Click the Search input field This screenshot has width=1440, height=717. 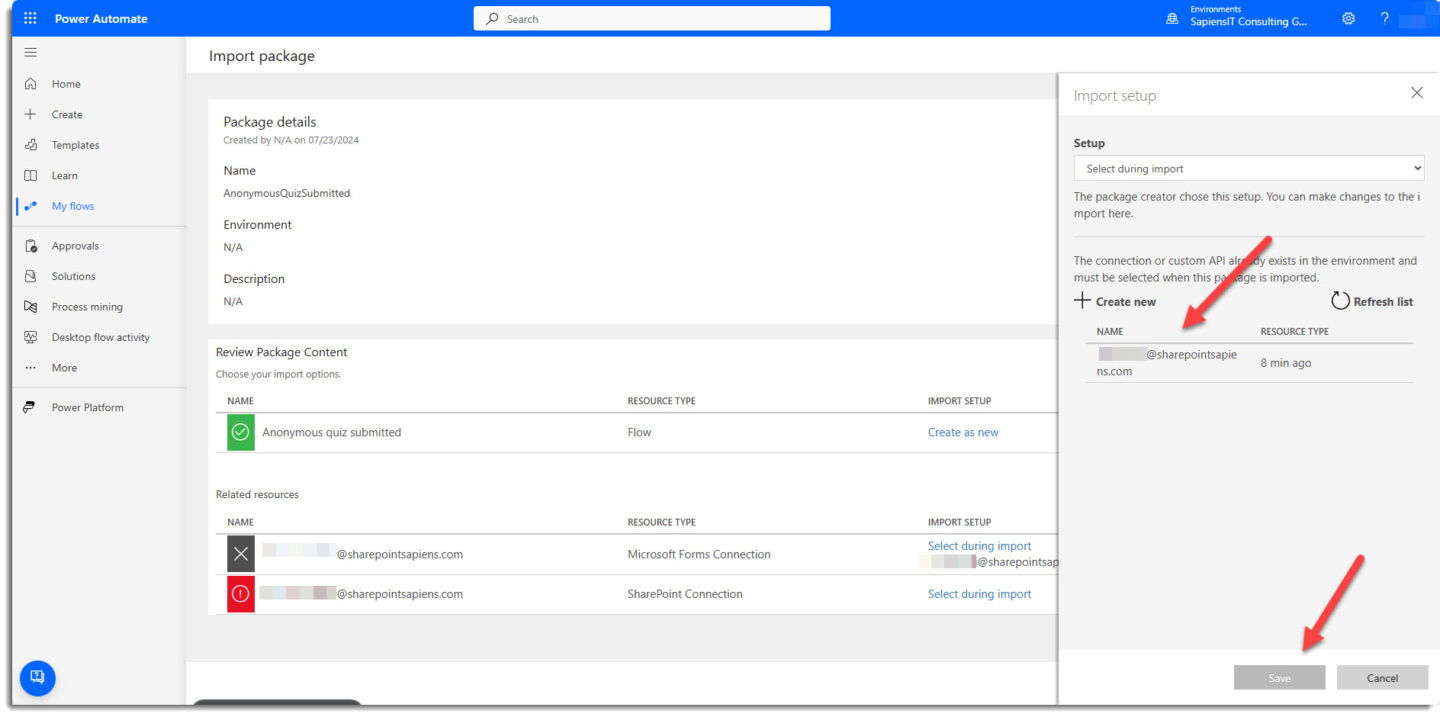point(652,19)
